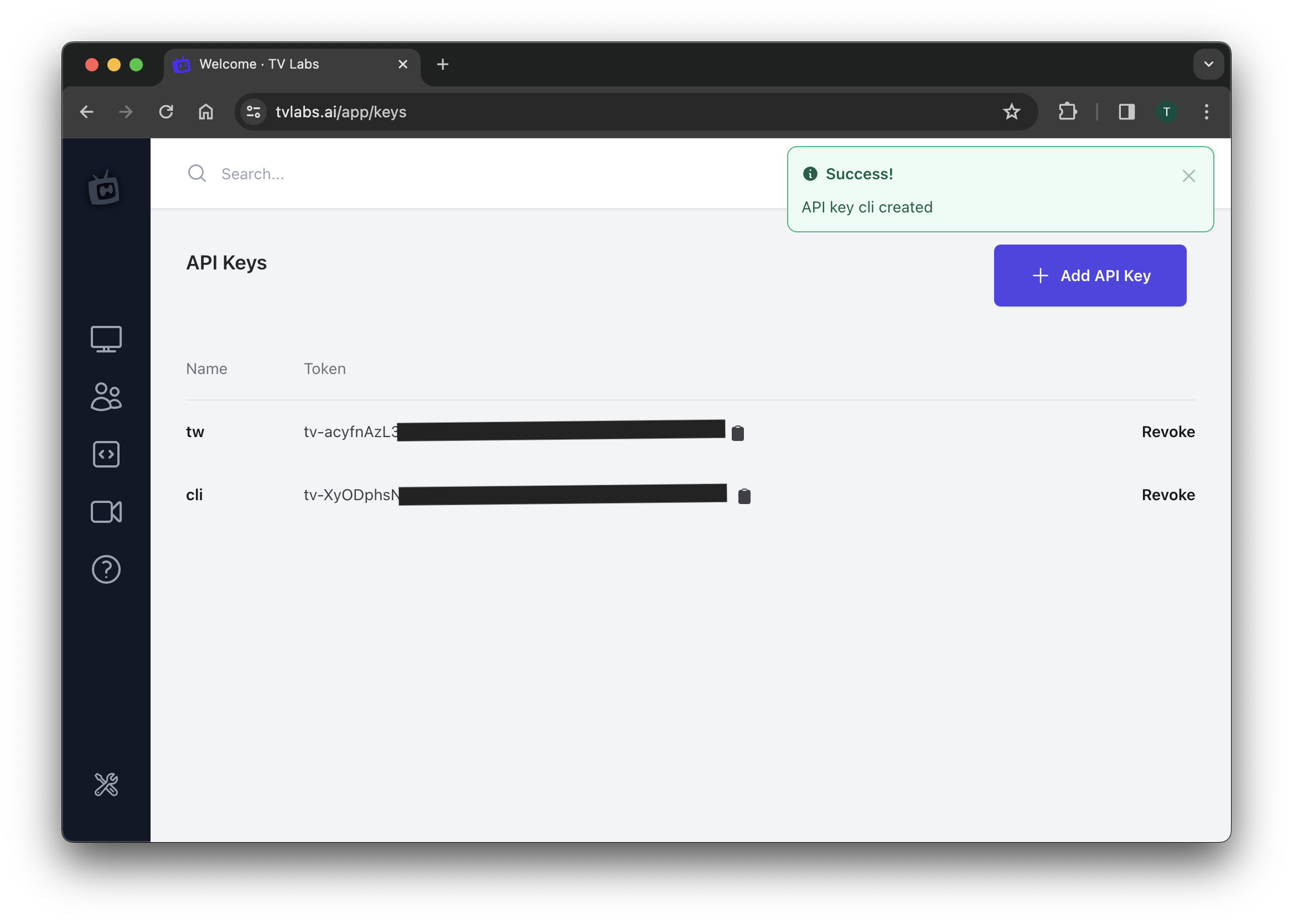The height and width of the screenshot is (924, 1293).
Task: Copy the cli API token to clipboard
Action: (x=744, y=495)
